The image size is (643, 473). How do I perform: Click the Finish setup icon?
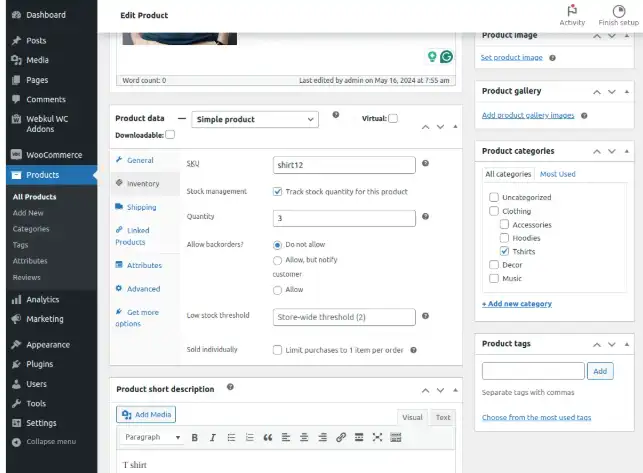coord(618,10)
